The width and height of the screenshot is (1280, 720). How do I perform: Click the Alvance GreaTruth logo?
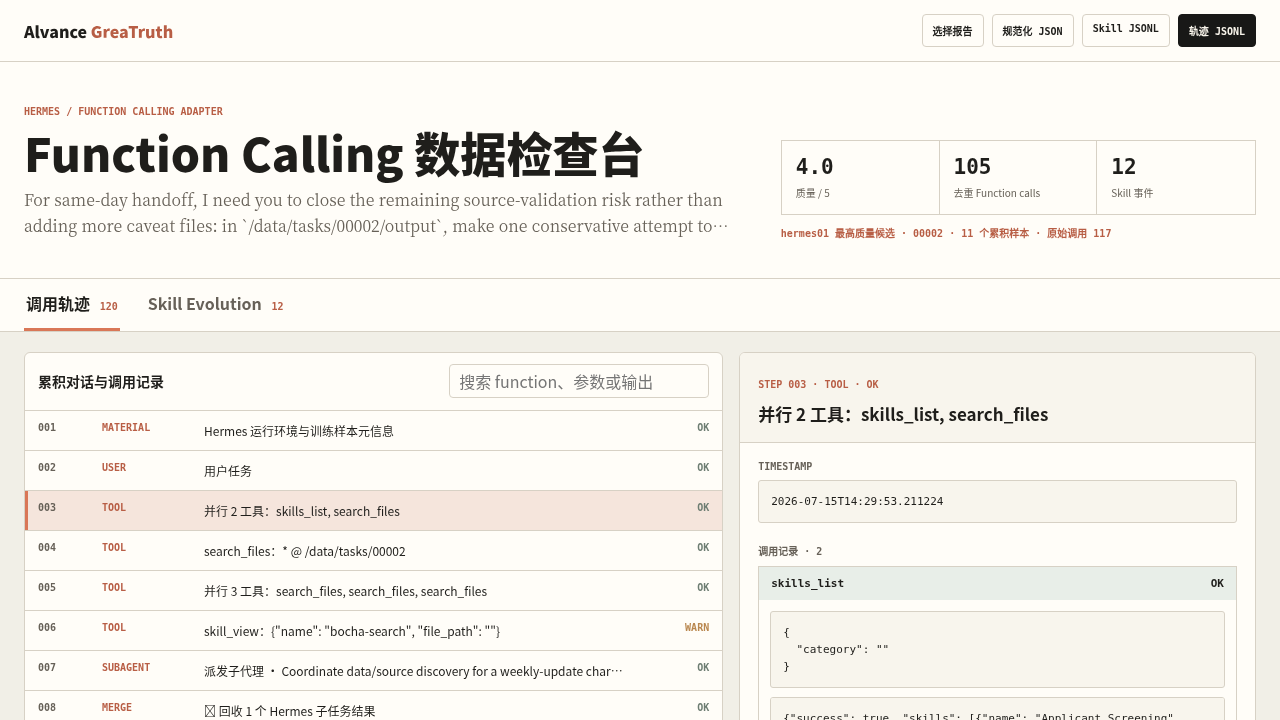(x=98, y=31)
